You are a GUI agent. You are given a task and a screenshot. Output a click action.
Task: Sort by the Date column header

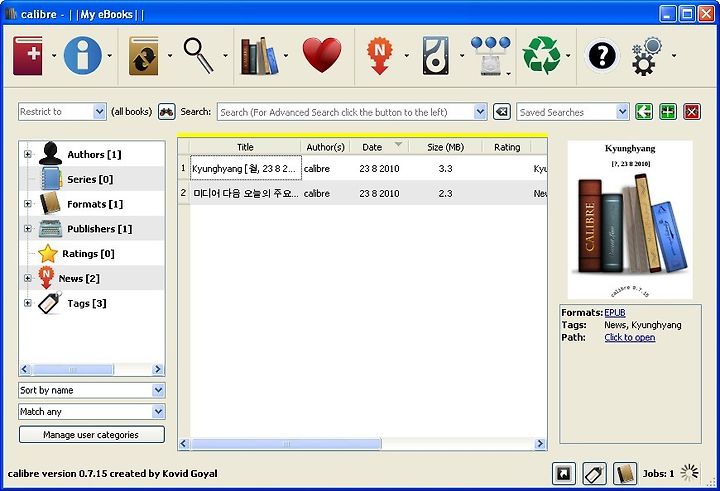tap(379, 147)
